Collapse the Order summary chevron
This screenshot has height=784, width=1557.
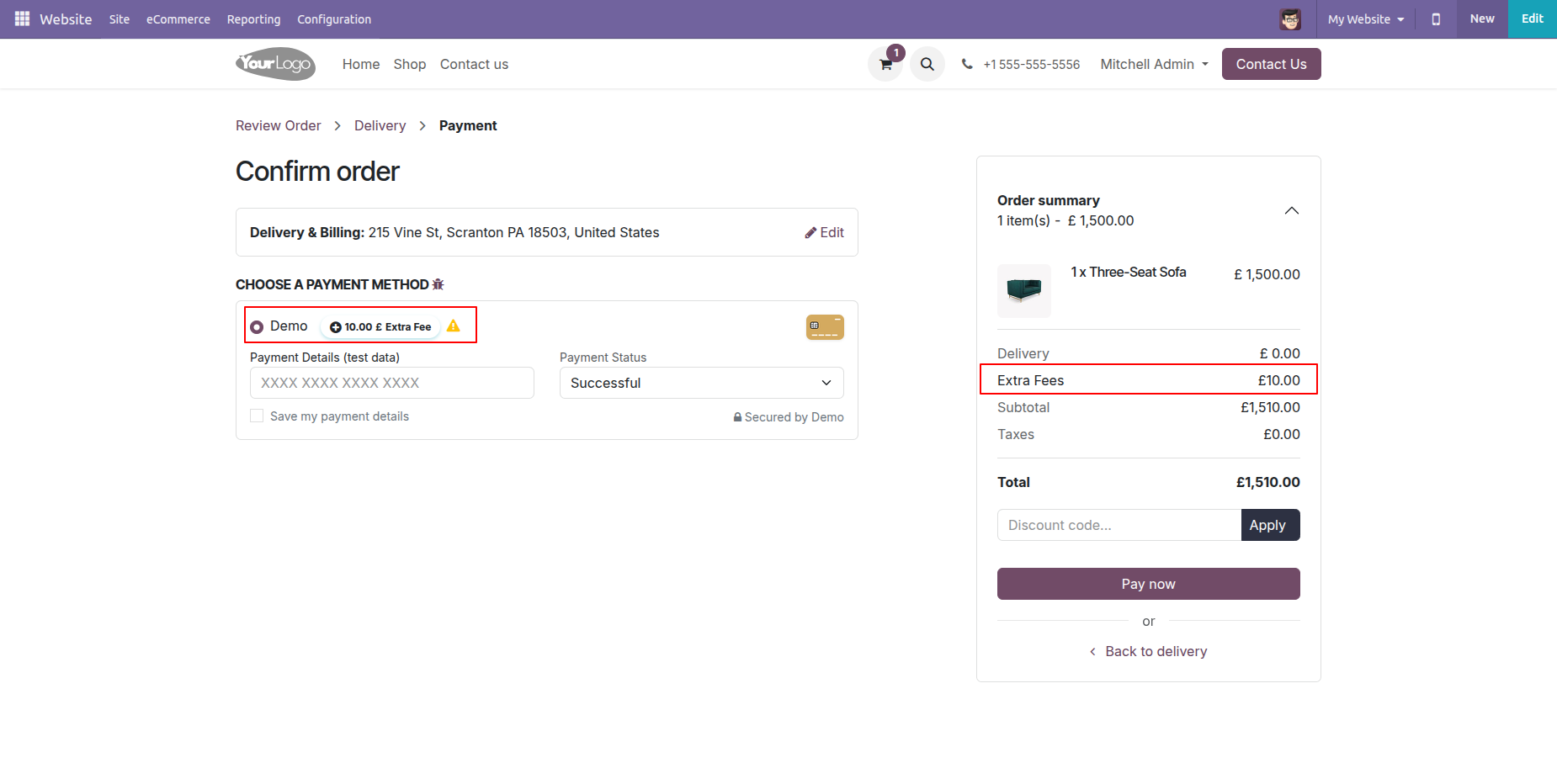(x=1291, y=210)
